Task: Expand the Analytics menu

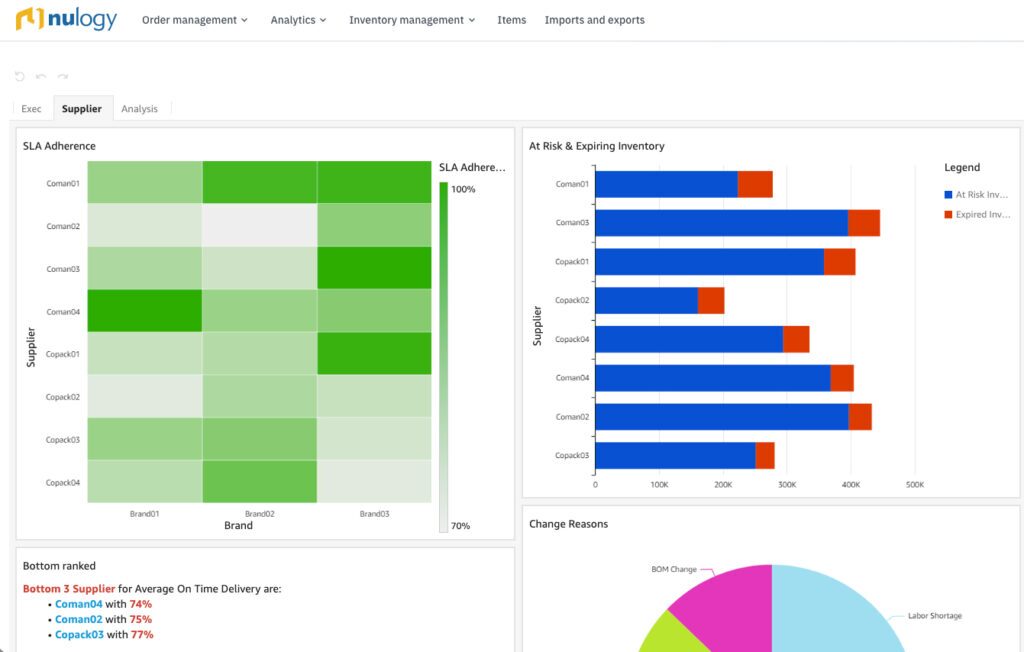Action: (298, 20)
